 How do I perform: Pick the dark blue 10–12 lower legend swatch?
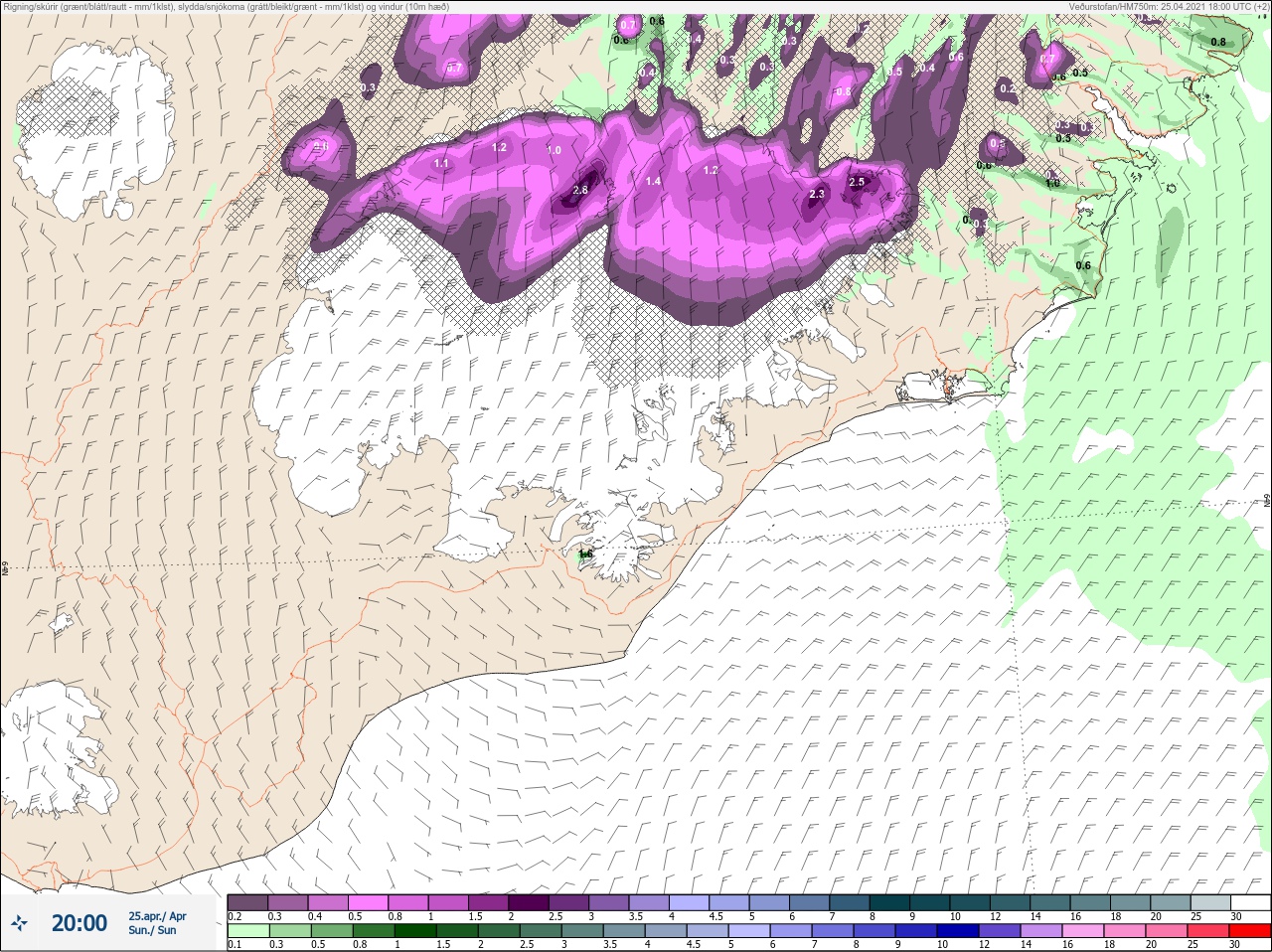click(x=957, y=931)
